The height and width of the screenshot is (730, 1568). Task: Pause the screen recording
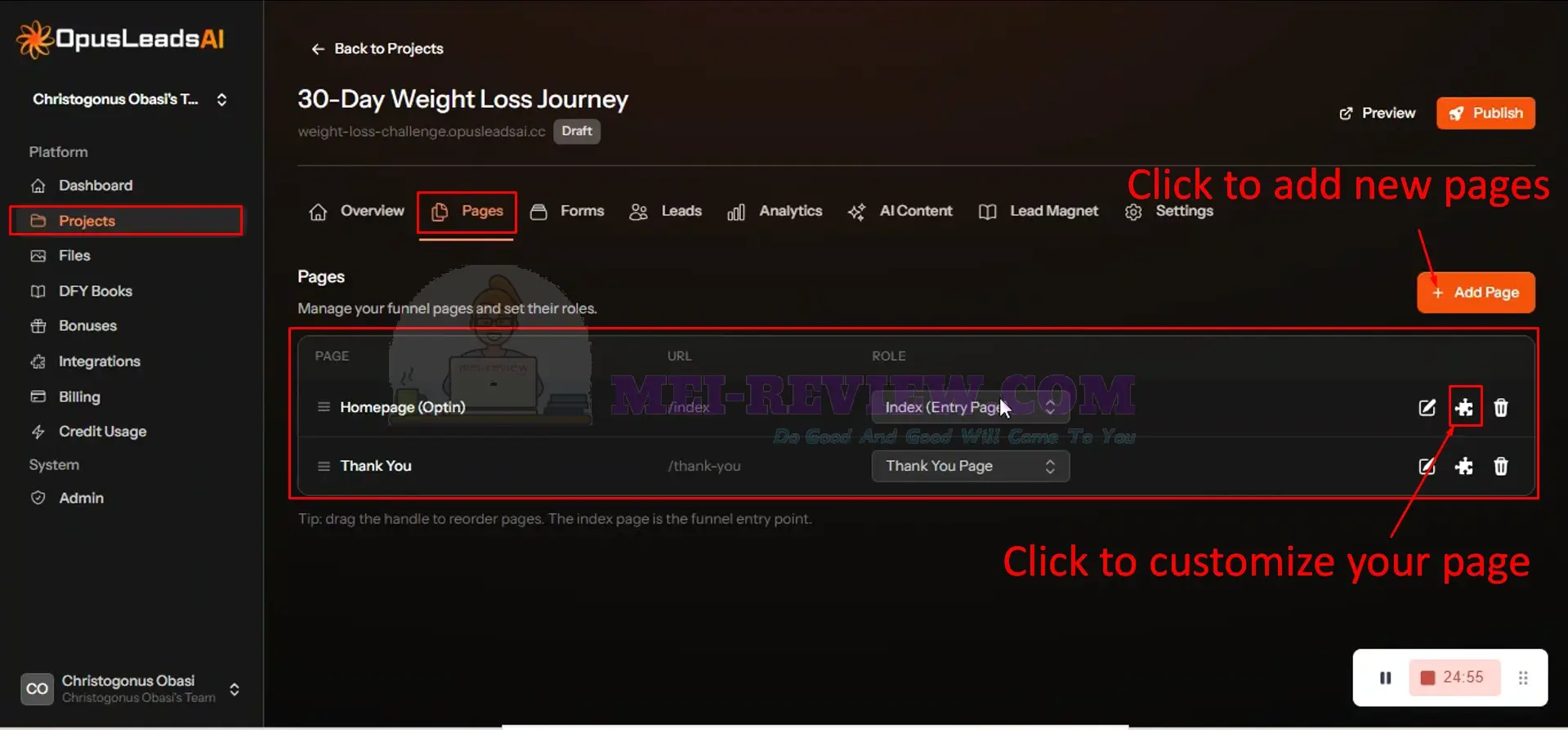[x=1385, y=678]
